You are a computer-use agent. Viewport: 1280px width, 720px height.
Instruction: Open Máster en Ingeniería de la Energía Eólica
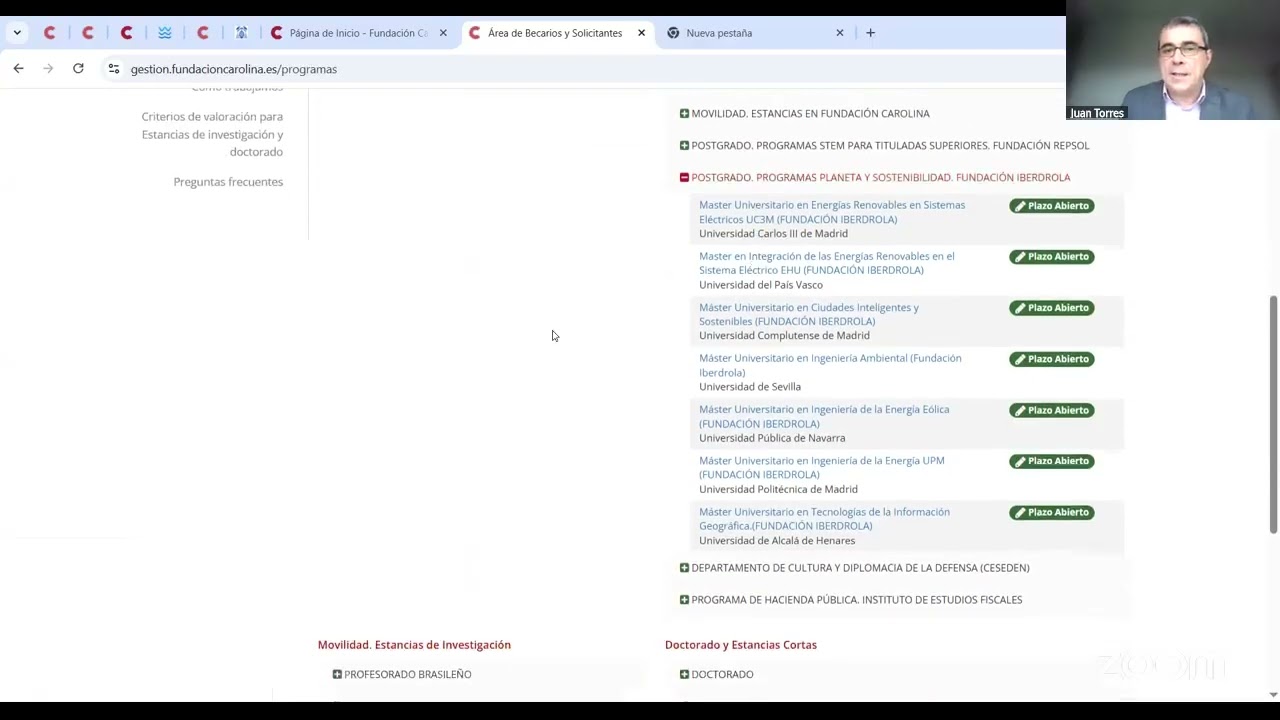(x=824, y=416)
